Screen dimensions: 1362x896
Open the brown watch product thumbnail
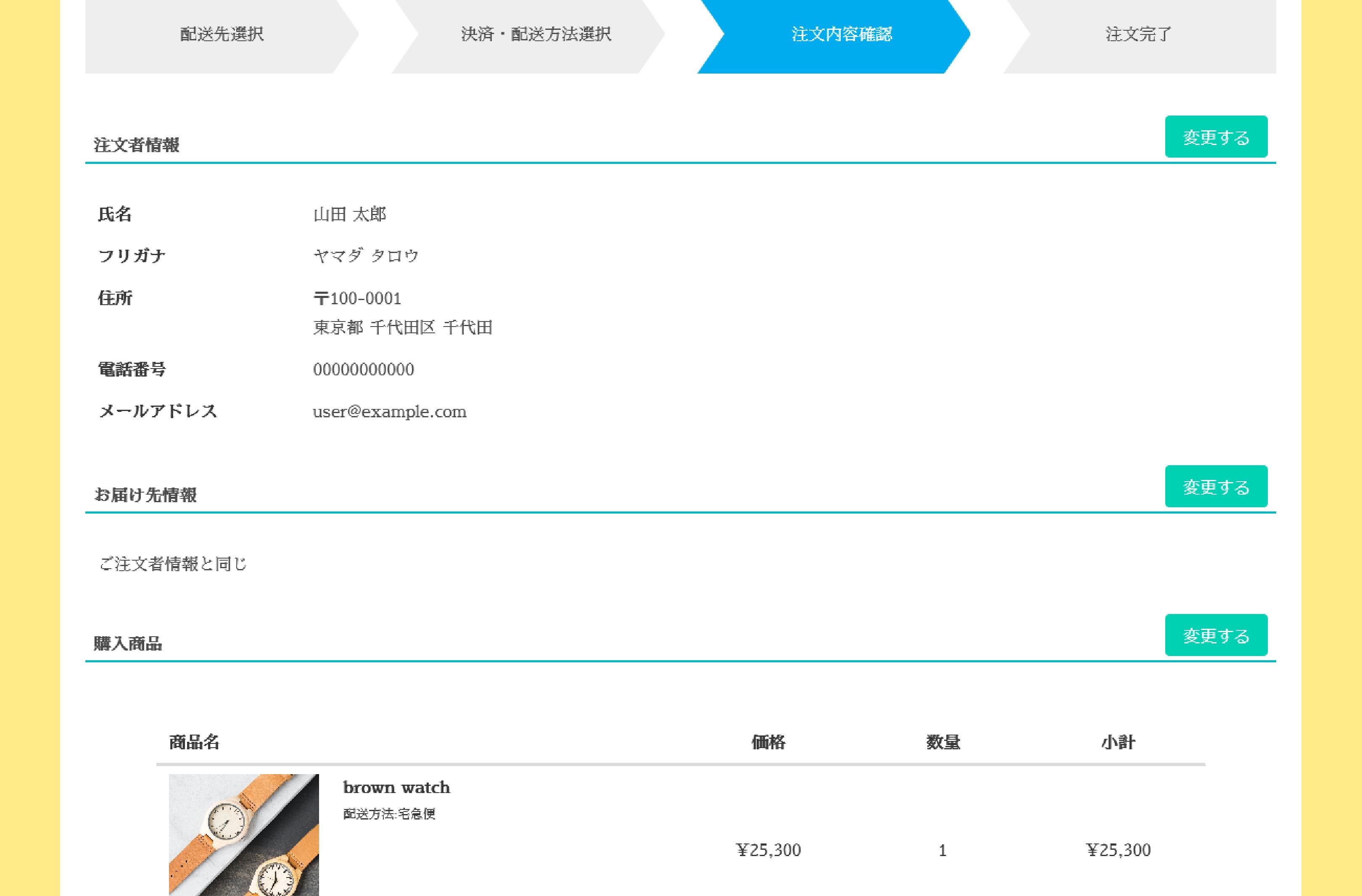[244, 834]
